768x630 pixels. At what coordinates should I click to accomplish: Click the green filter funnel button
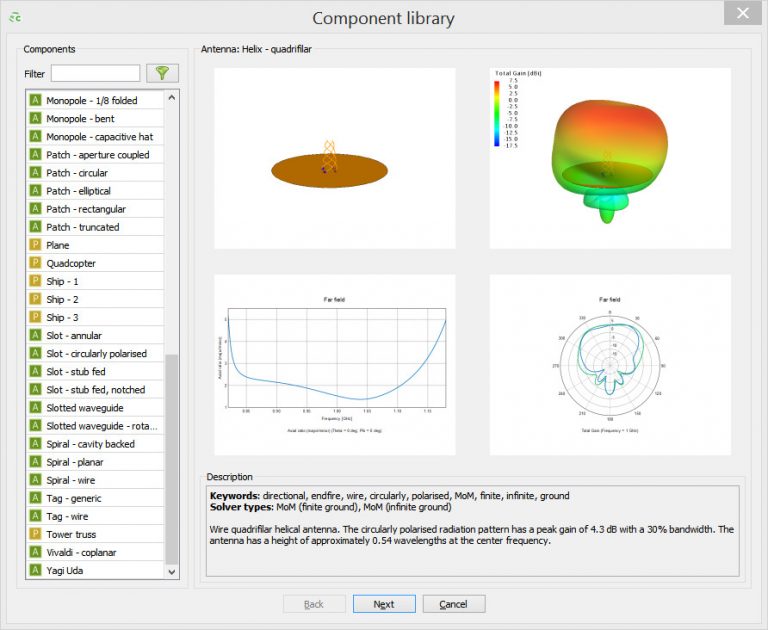162,73
